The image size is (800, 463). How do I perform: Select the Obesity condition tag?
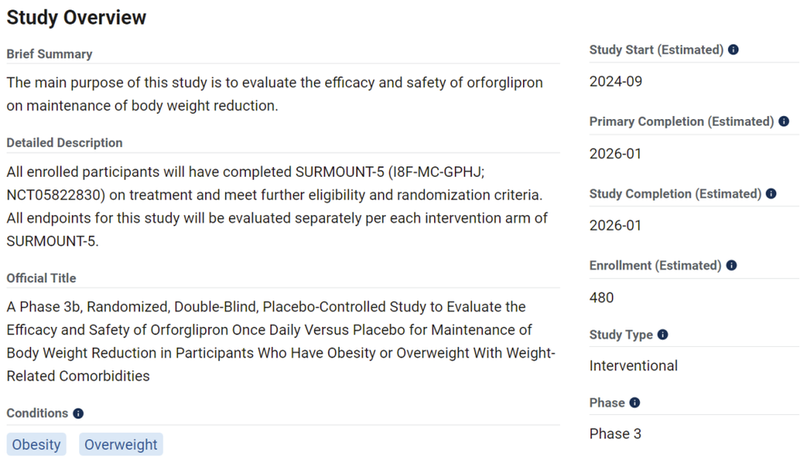36,444
